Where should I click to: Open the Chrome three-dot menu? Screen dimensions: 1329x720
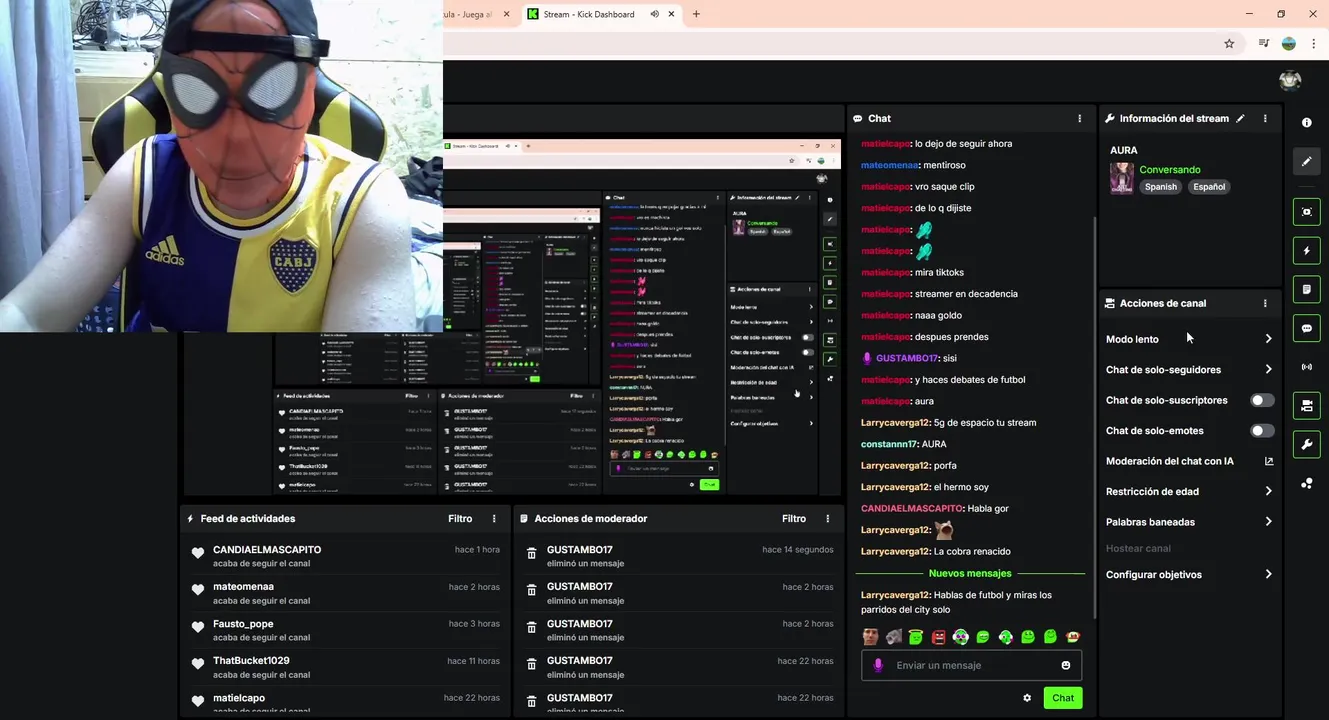point(1313,44)
